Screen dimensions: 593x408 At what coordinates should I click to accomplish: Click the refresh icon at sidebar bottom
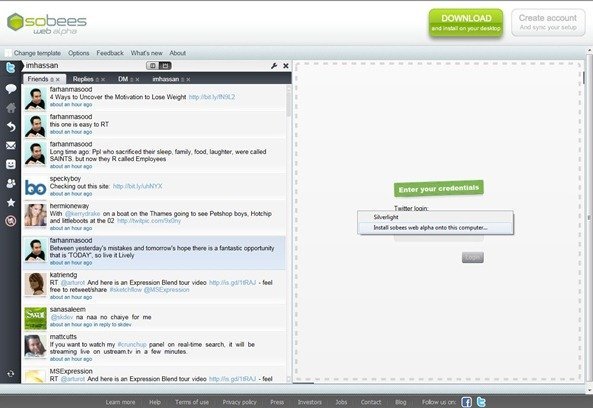pos(11,374)
